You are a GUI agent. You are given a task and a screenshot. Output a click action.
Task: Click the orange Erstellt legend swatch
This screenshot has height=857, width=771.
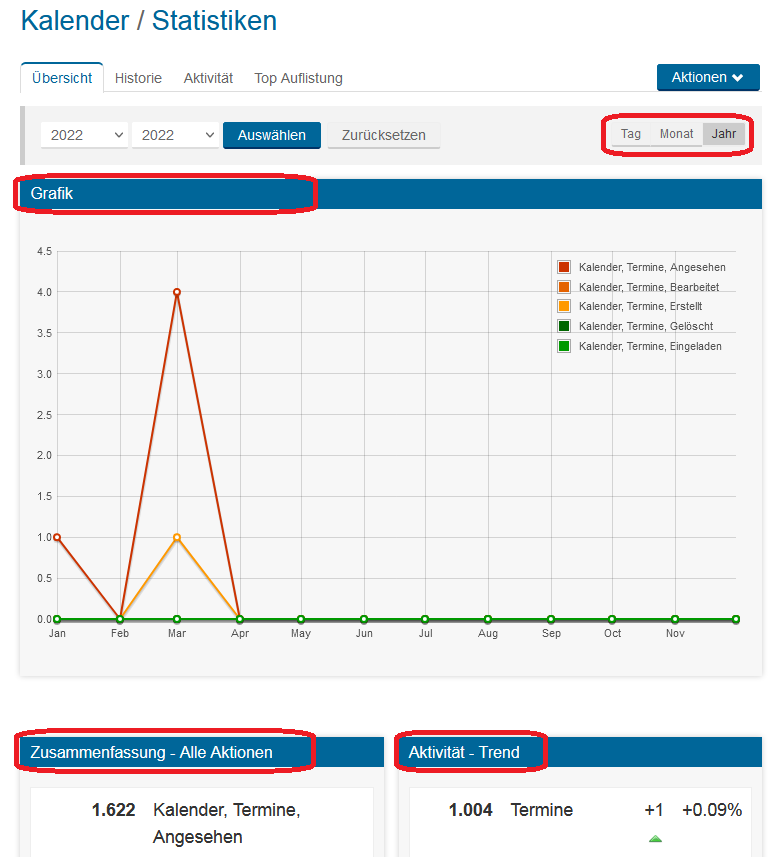click(564, 306)
